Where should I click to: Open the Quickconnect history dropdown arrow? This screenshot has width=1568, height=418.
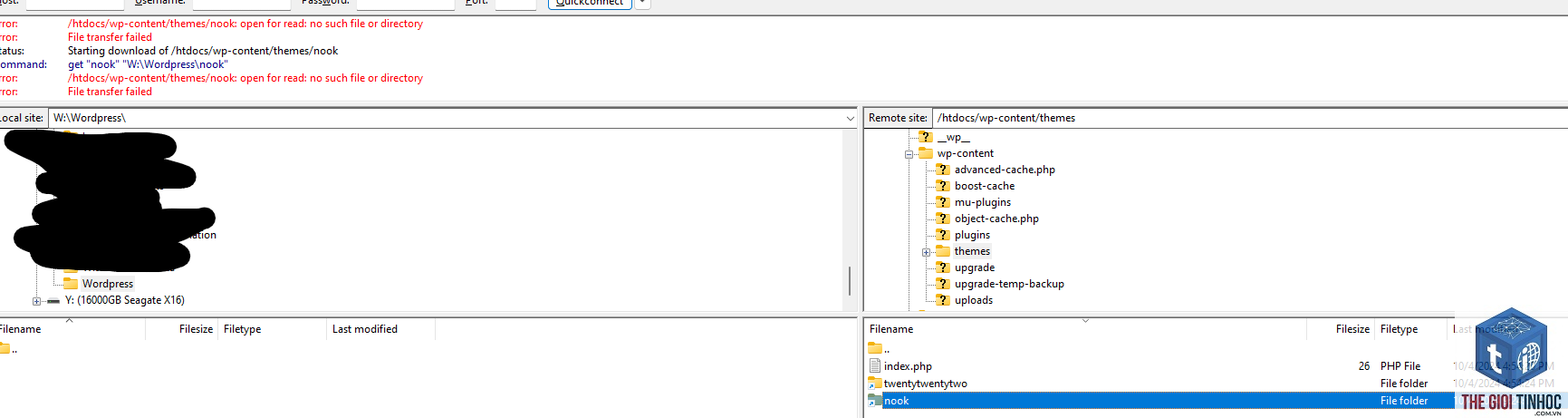642,3
